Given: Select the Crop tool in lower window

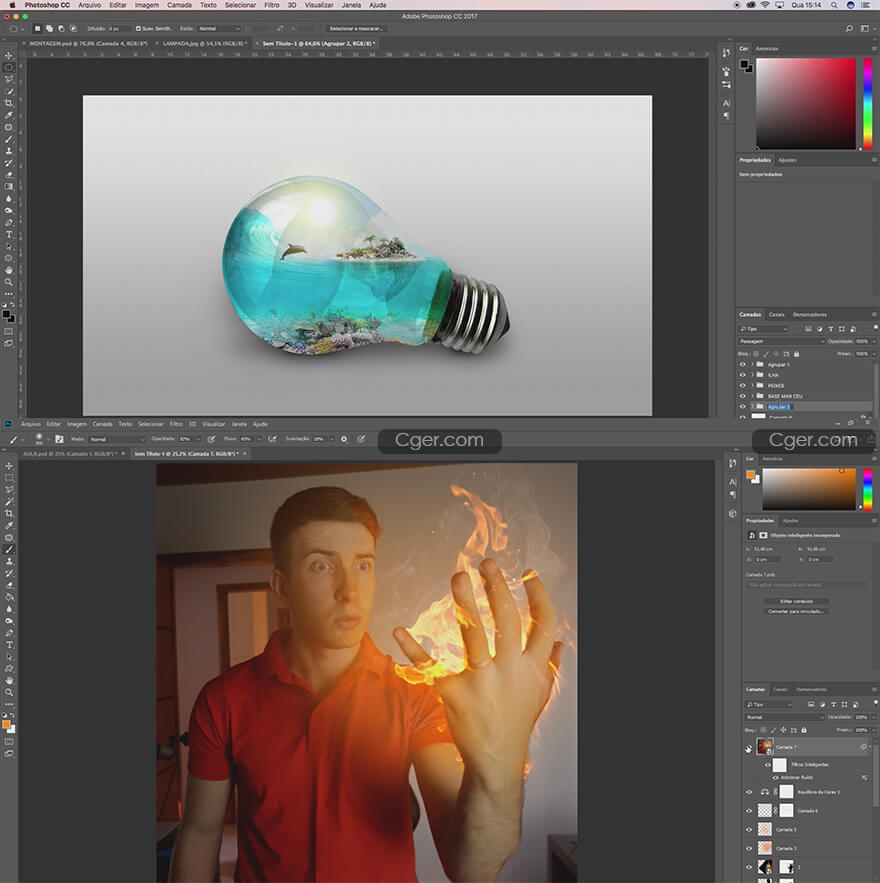Looking at the screenshot, I should [x=9, y=514].
